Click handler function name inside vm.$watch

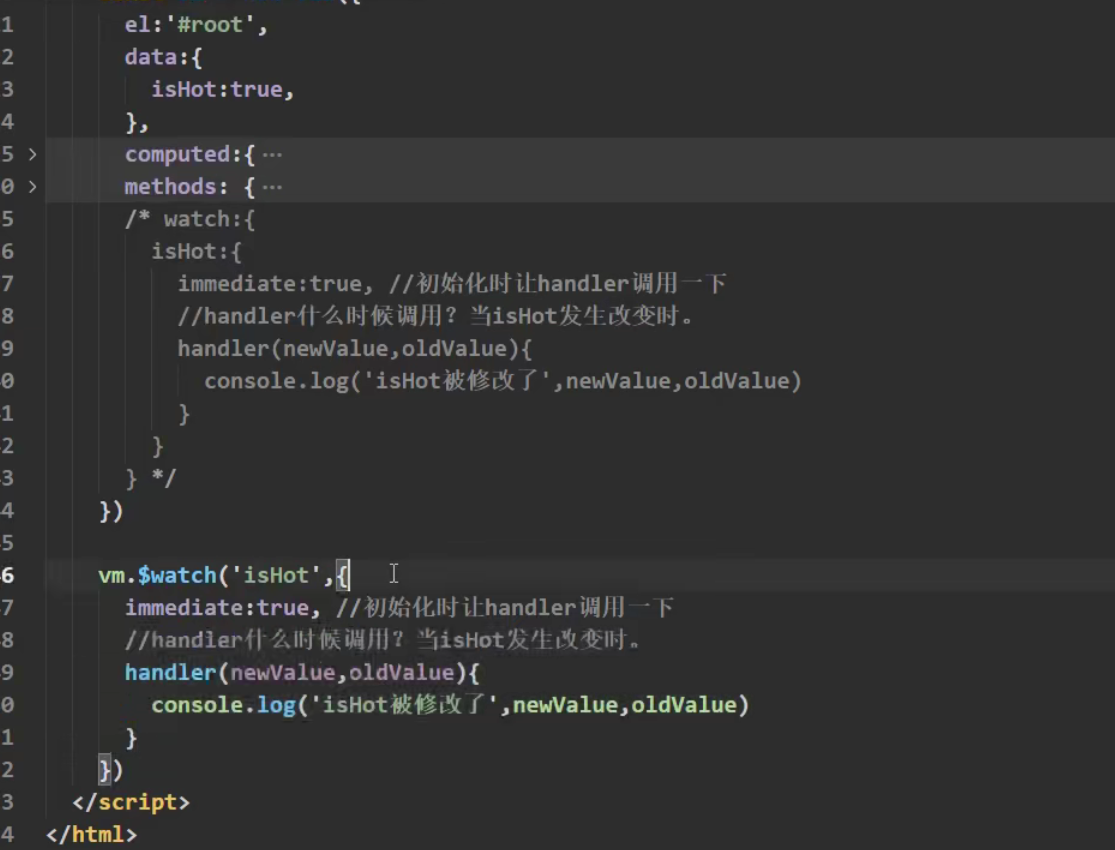coord(171,672)
